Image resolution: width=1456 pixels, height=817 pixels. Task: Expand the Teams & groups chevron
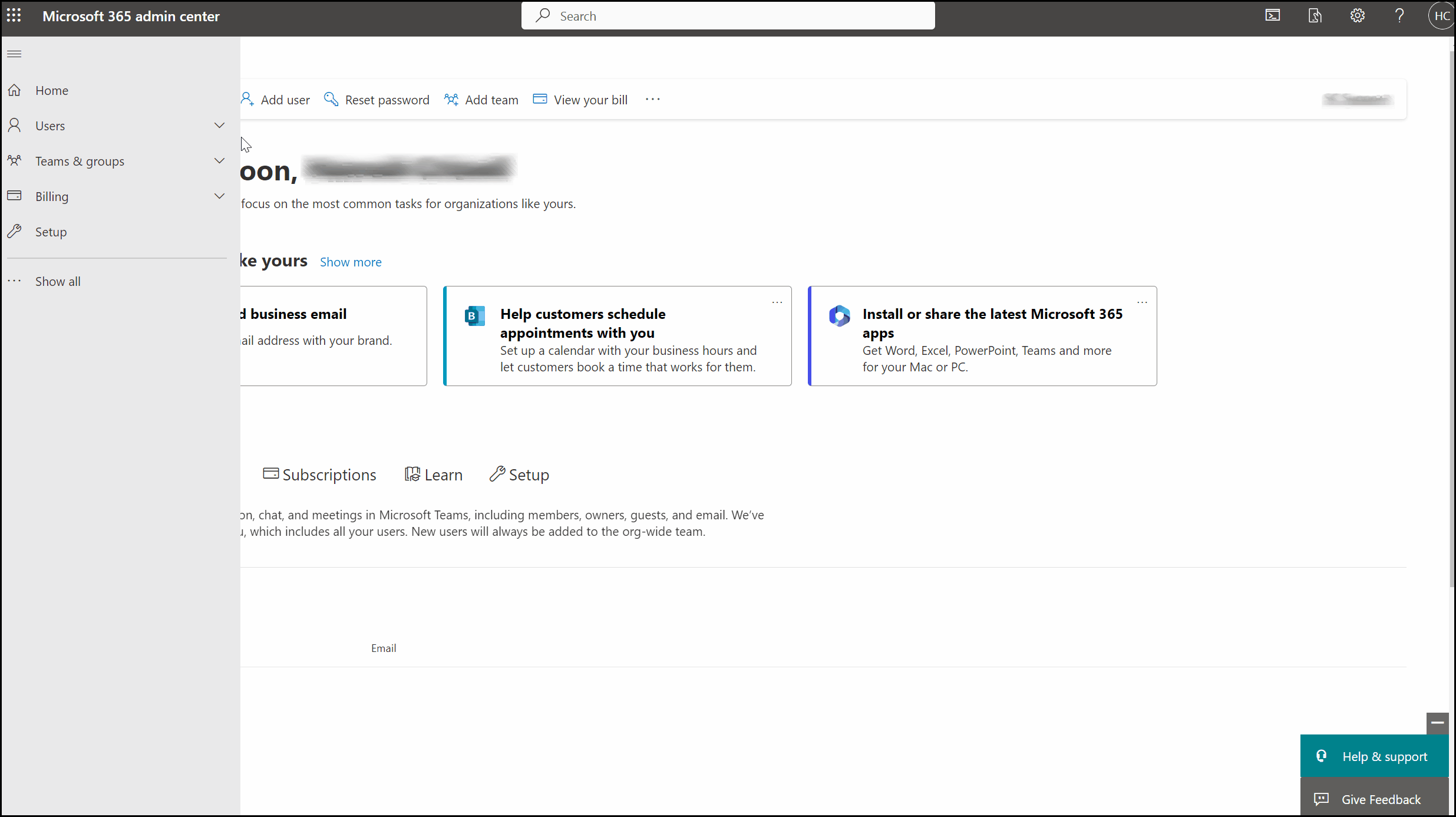[x=219, y=161]
